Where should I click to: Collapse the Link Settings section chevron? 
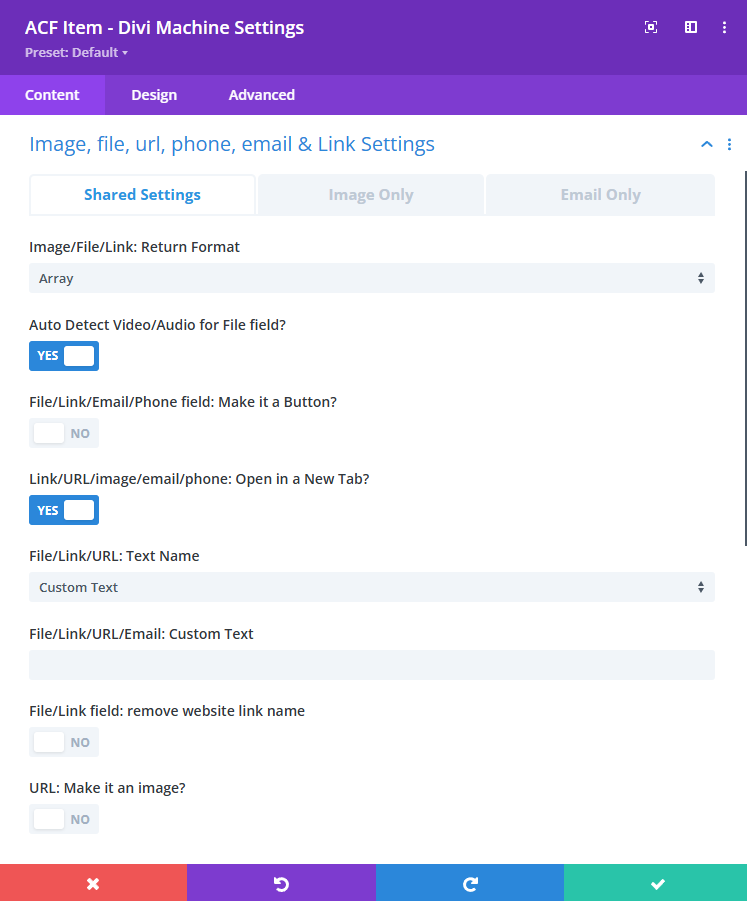point(707,144)
